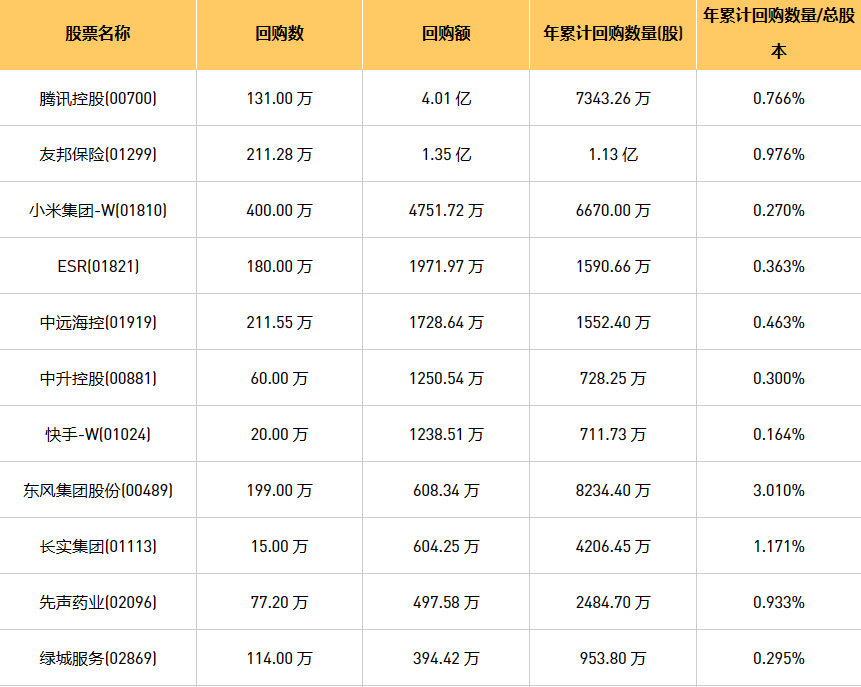Click the 回购额 column header
Image resolution: width=861 pixels, height=687 pixels.
[x=446, y=33]
